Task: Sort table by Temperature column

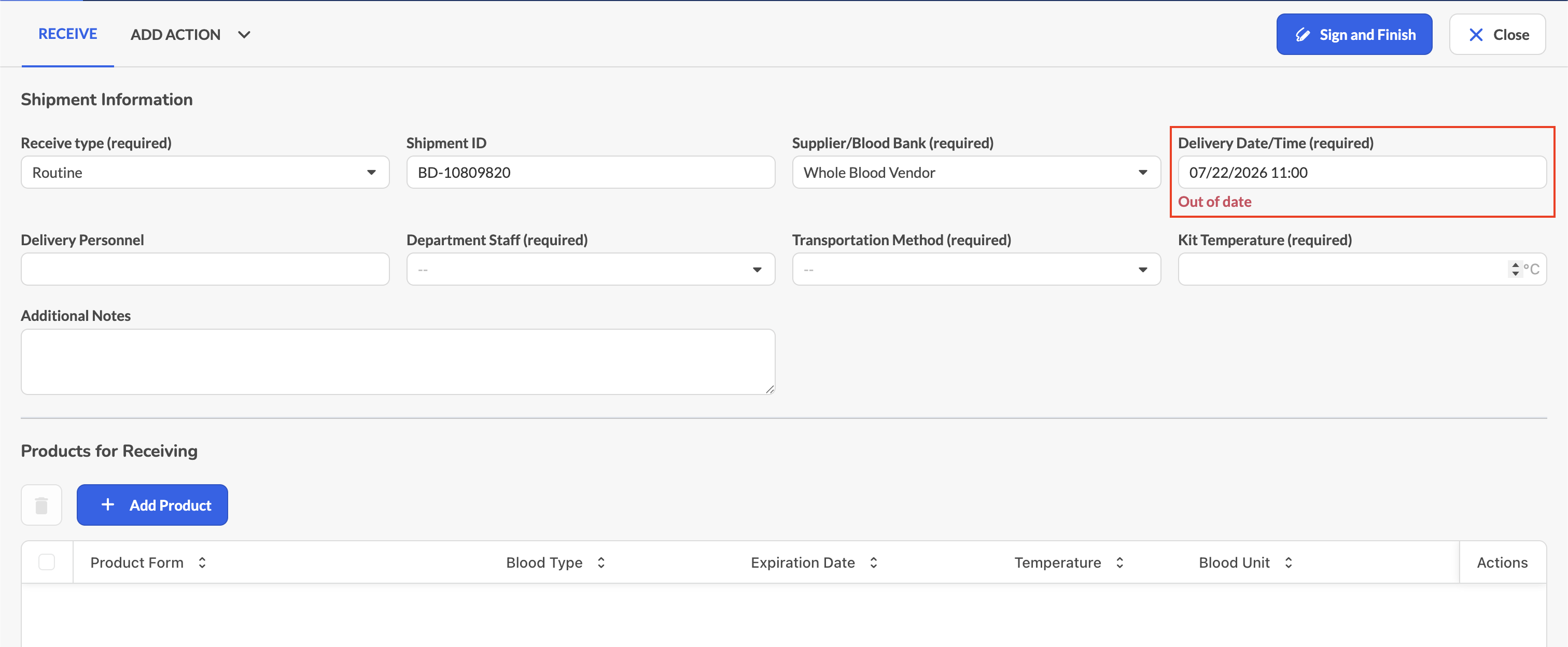Action: (x=1119, y=562)
